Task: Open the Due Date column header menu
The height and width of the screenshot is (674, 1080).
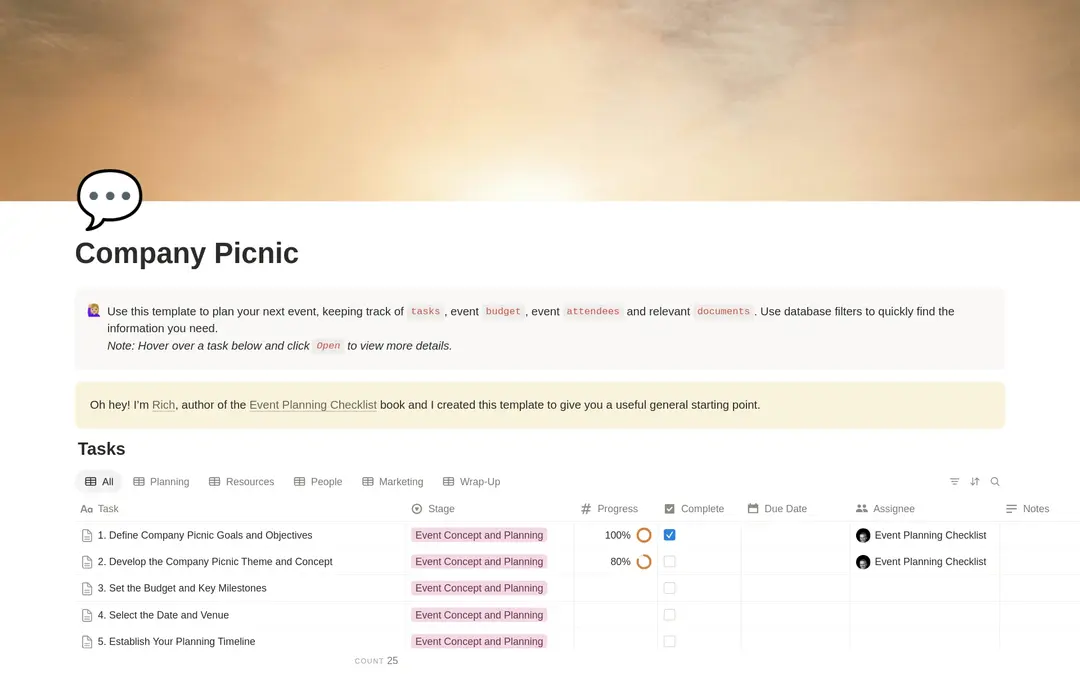Action: 777,509
